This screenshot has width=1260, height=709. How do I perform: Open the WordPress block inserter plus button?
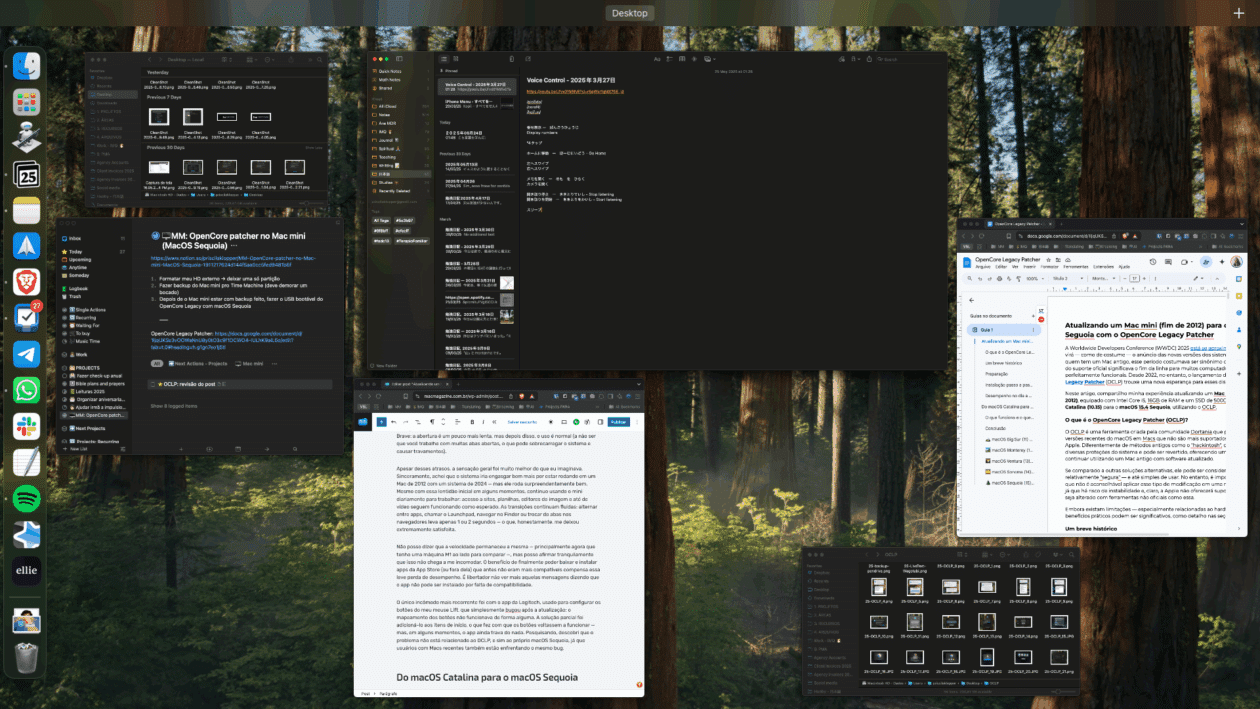[381, 422]
